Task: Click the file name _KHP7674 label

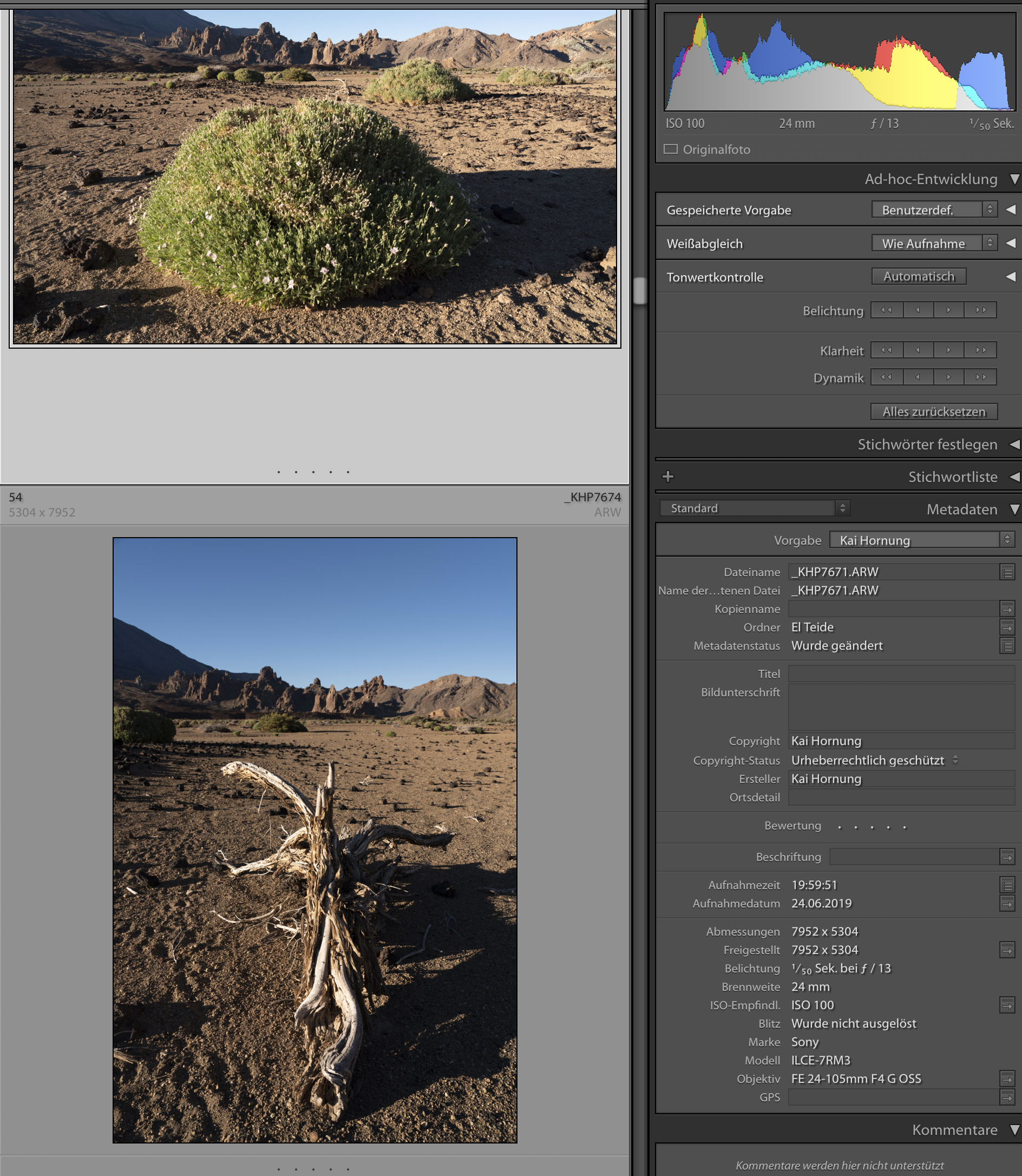Action: click(x=593, y=496)
